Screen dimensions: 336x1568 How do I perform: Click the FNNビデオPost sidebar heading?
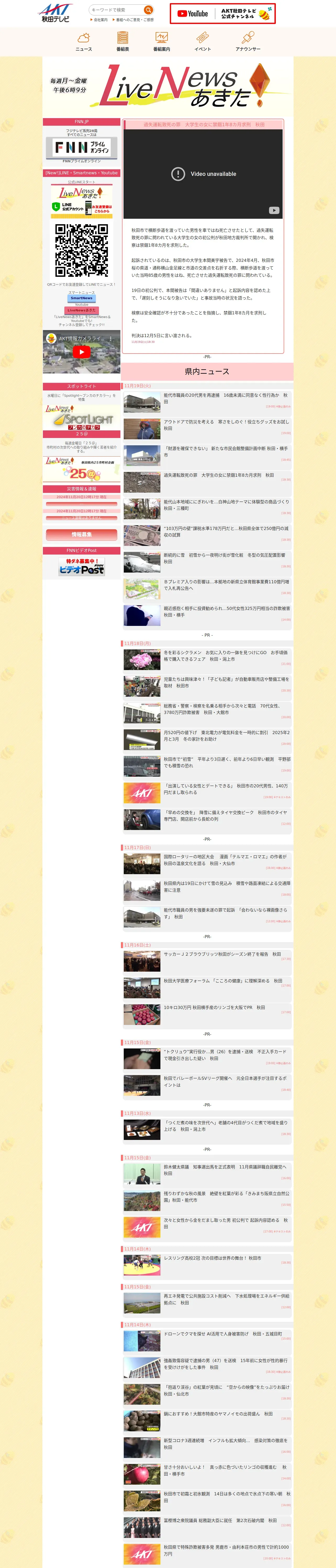[82, 550]
